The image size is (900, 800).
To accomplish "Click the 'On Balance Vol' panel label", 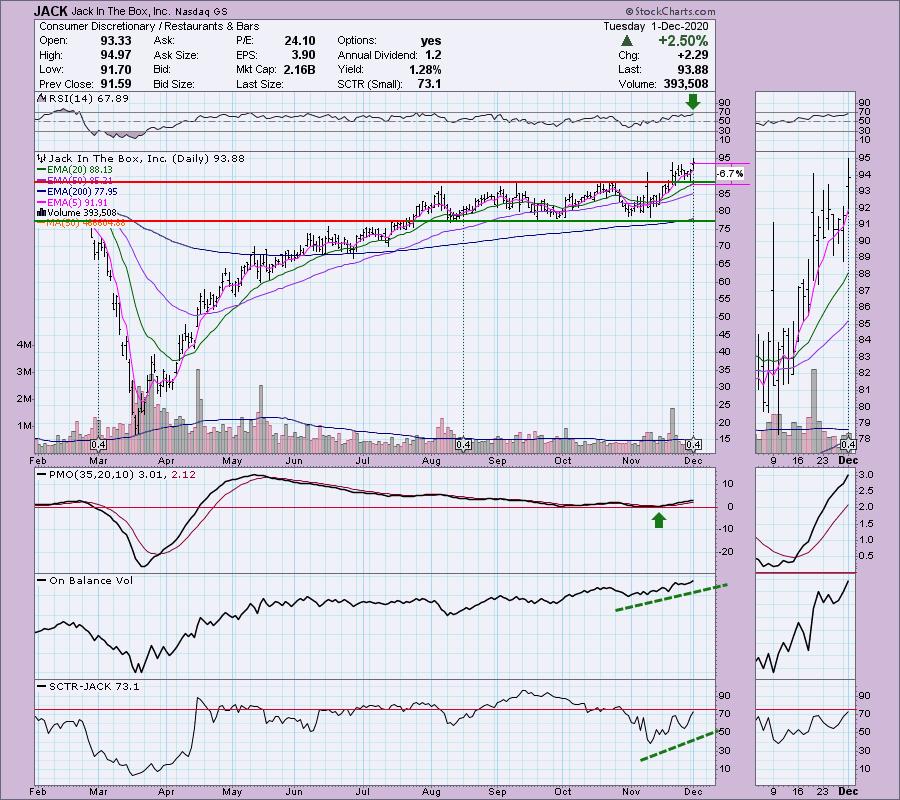I will pos(91,580).
